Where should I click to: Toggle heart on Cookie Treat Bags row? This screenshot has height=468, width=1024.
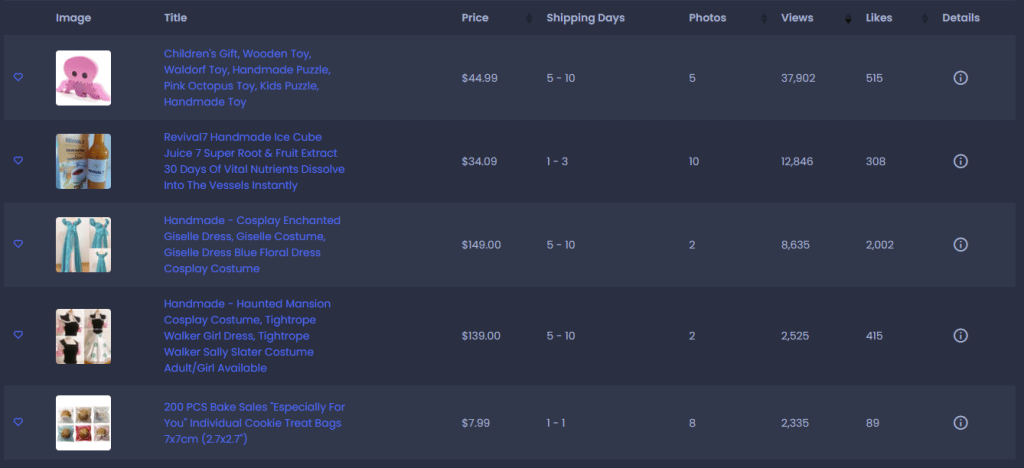[18, 422]
